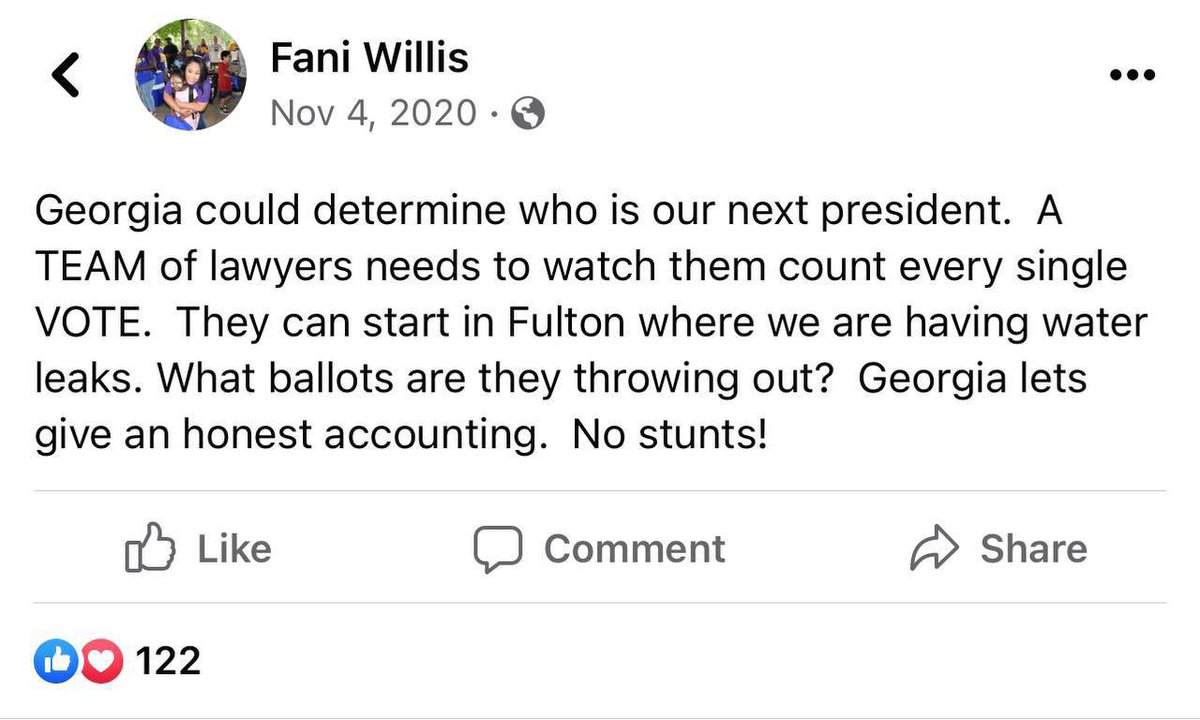Open the Fani Willis profile name link
1200x720 pixels.
coord(369,59)
